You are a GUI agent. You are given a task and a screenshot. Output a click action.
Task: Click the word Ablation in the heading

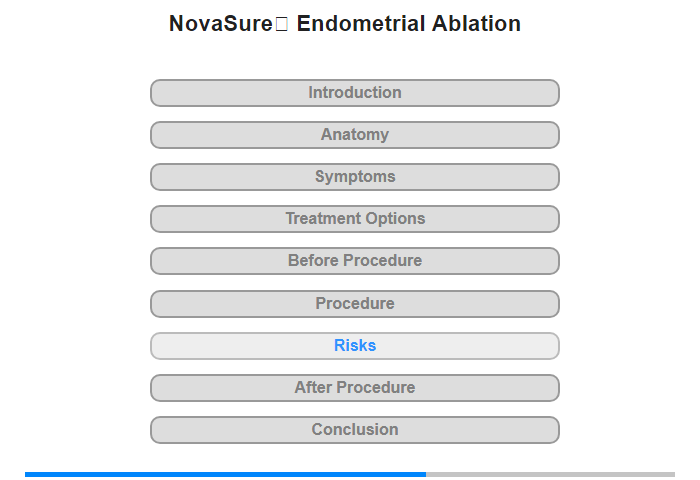tap(474, 24)
